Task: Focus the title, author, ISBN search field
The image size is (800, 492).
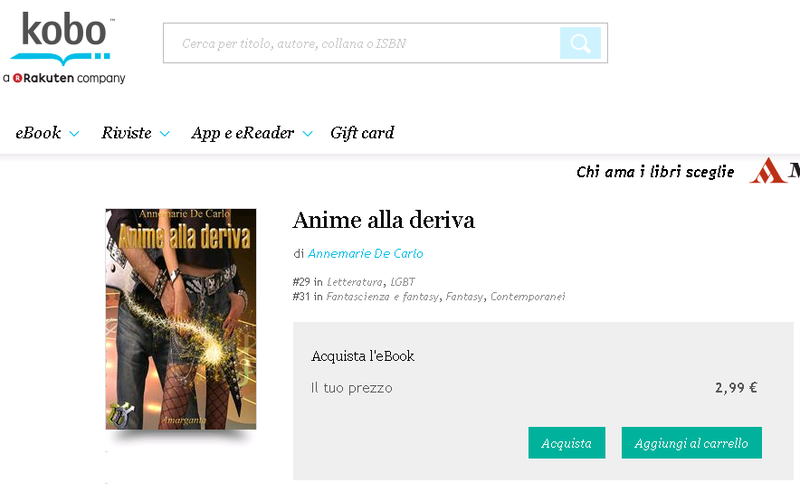Action: click(x=362, y=43)
